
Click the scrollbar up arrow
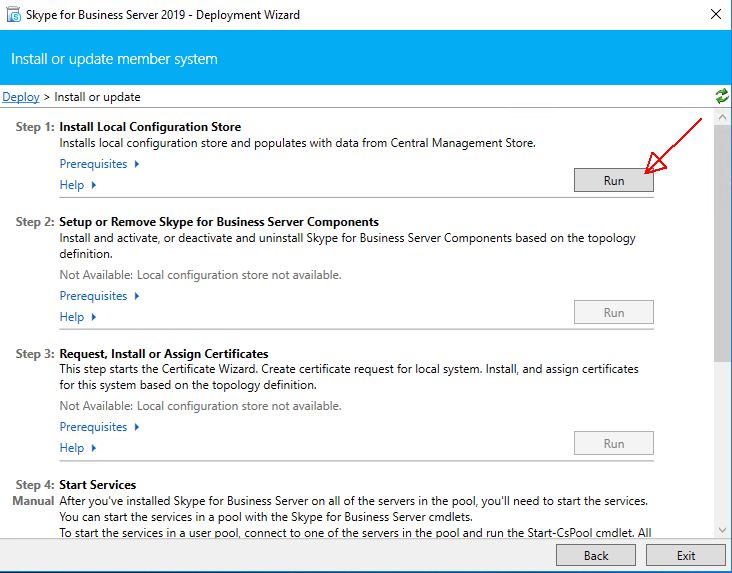pos(722,117)
